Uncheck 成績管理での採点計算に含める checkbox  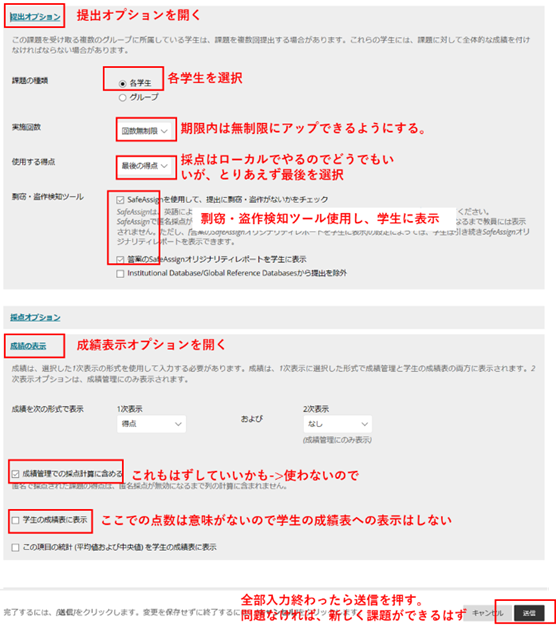tap(15, 474)
